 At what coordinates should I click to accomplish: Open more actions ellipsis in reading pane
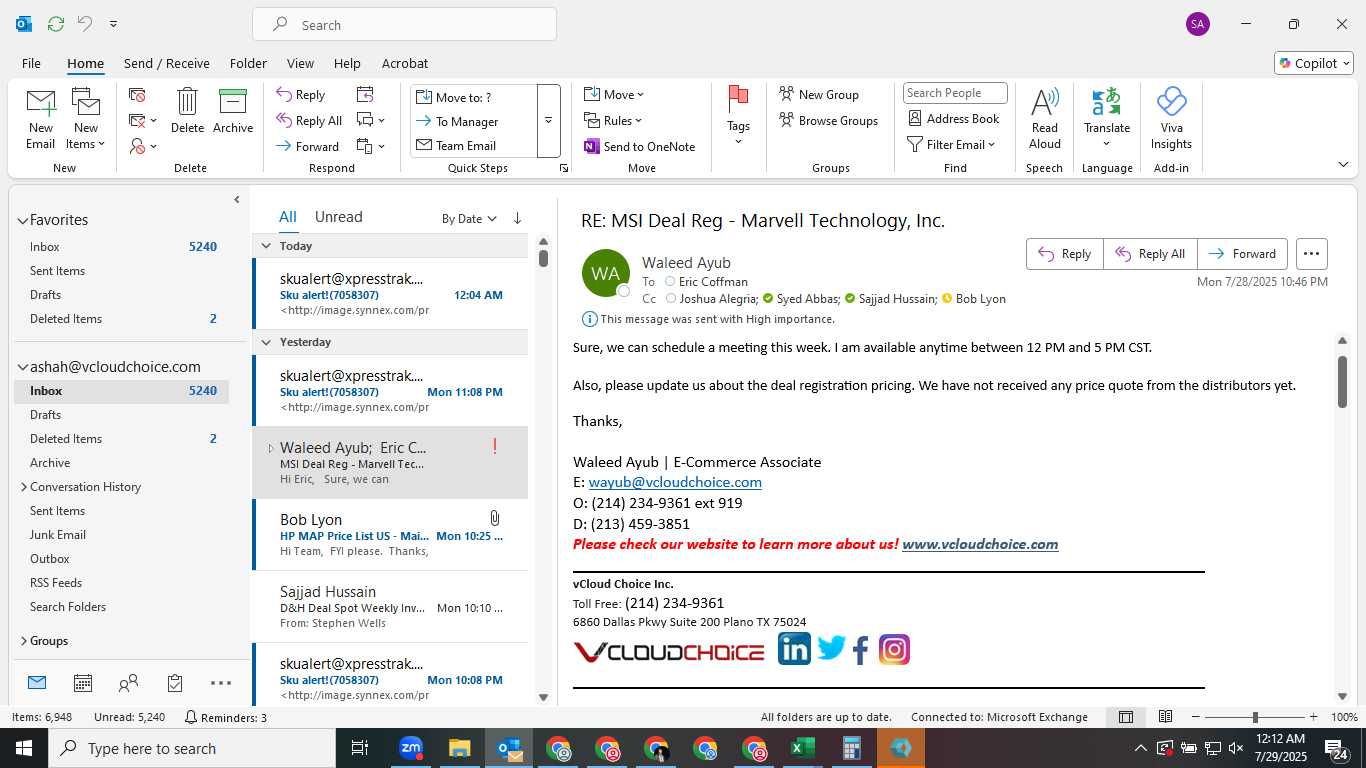pos(1312,254)
